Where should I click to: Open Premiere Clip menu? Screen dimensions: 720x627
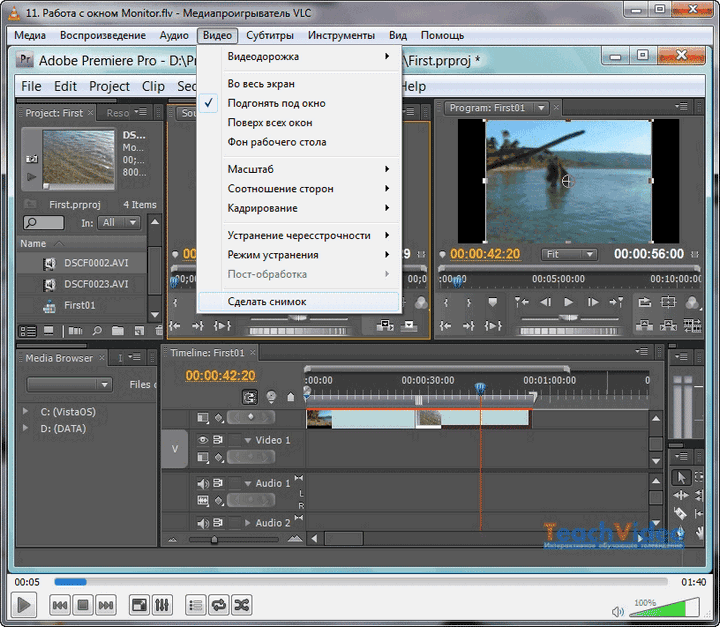[x=153, y=86]
